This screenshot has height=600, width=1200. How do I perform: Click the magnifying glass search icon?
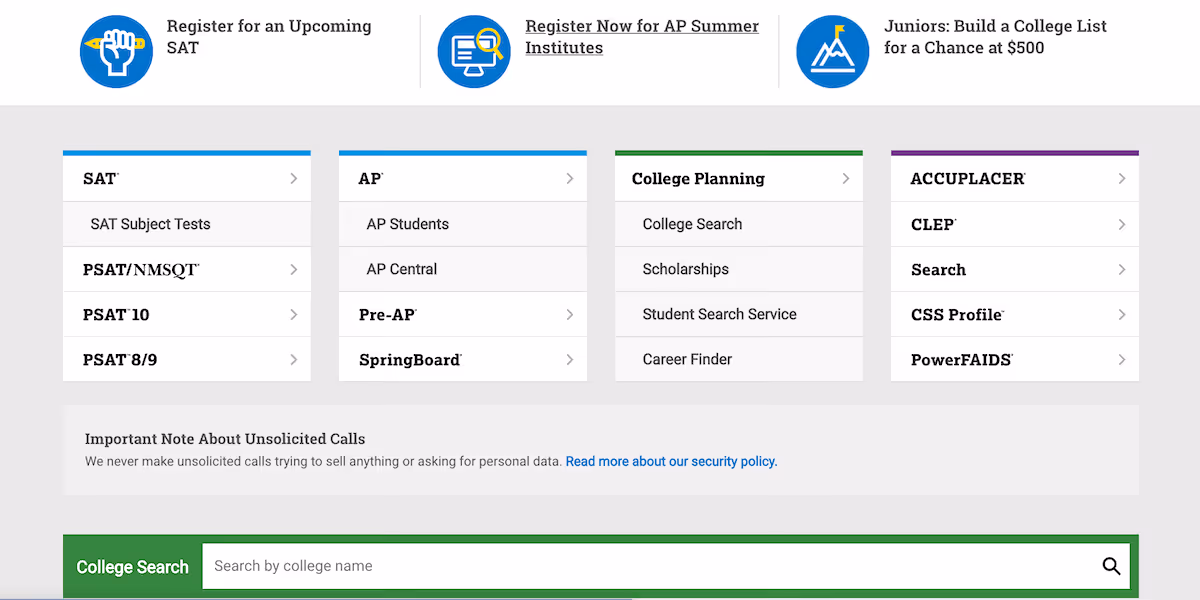coord(1111,566)
